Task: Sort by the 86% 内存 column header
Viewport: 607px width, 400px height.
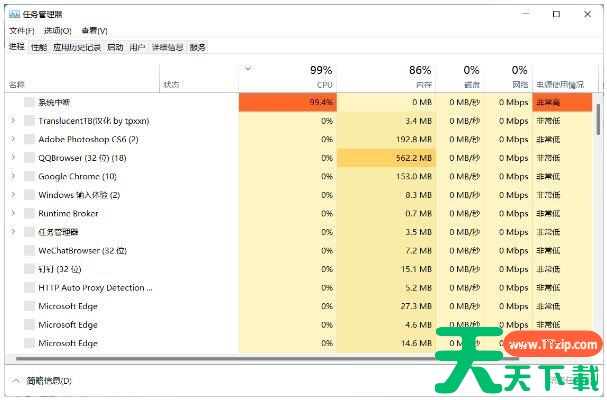Action: coord(386,78)
